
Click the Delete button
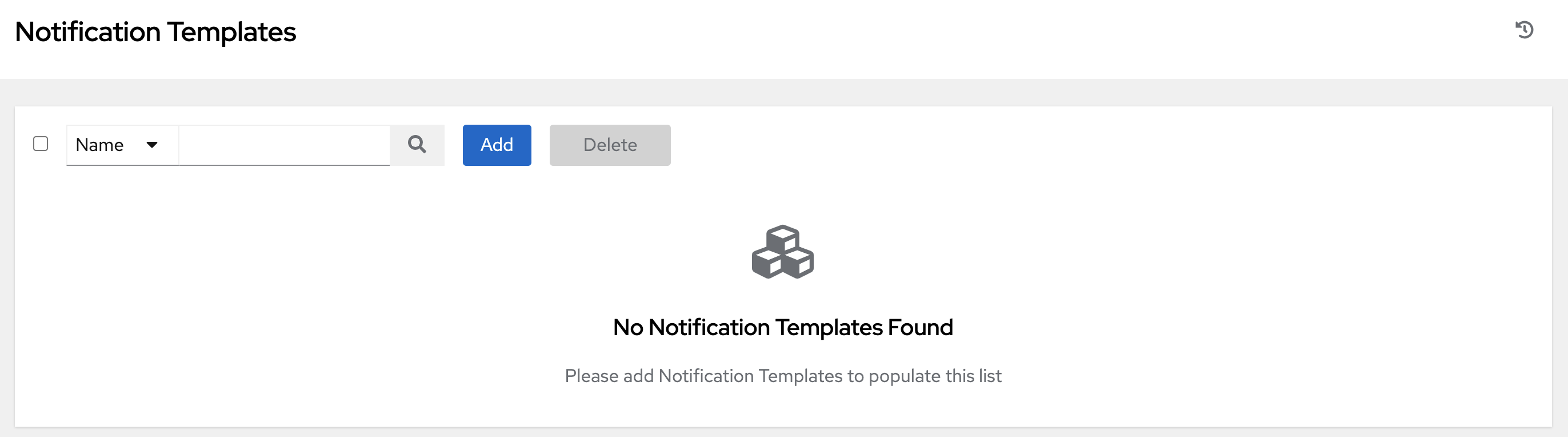pyautogui.click(x=609, y=145)
